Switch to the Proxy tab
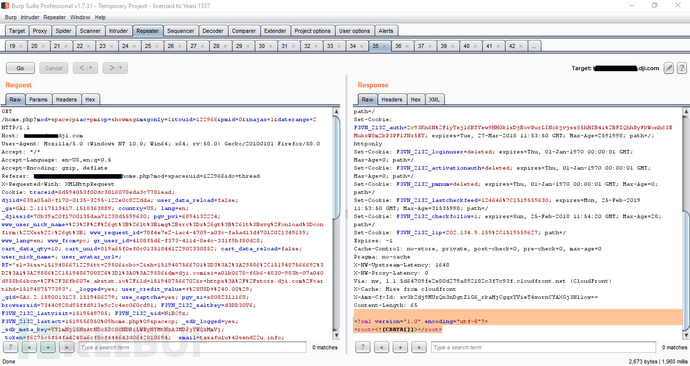Viewport: 690px width, 366px height. click(x=40, y=31)
